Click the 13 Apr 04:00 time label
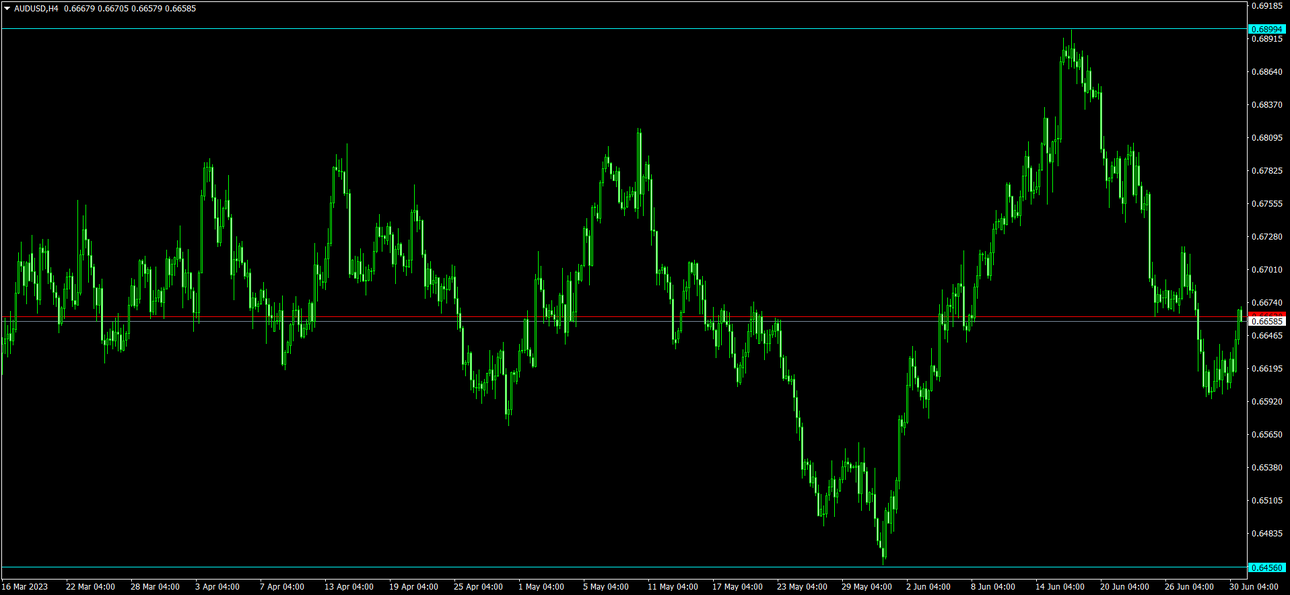Image resolution: width=1290 pixels, height=595 pixels. pyautogui.click(x=349, y=587)
